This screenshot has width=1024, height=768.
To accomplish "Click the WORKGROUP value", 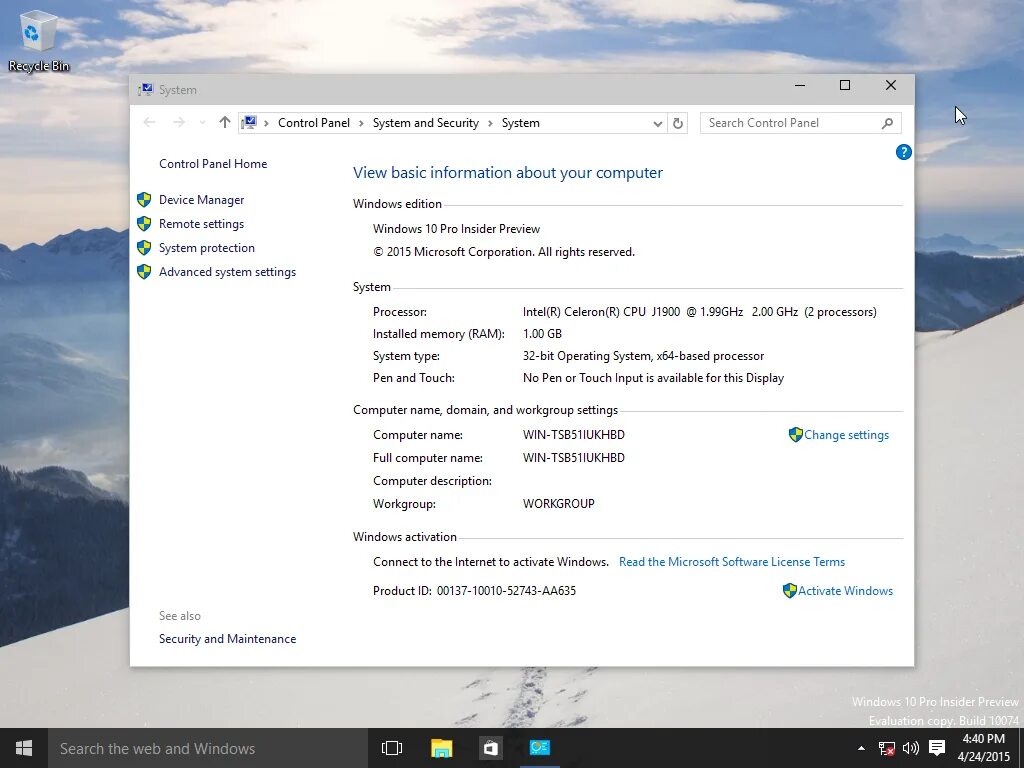I will 558,504.
